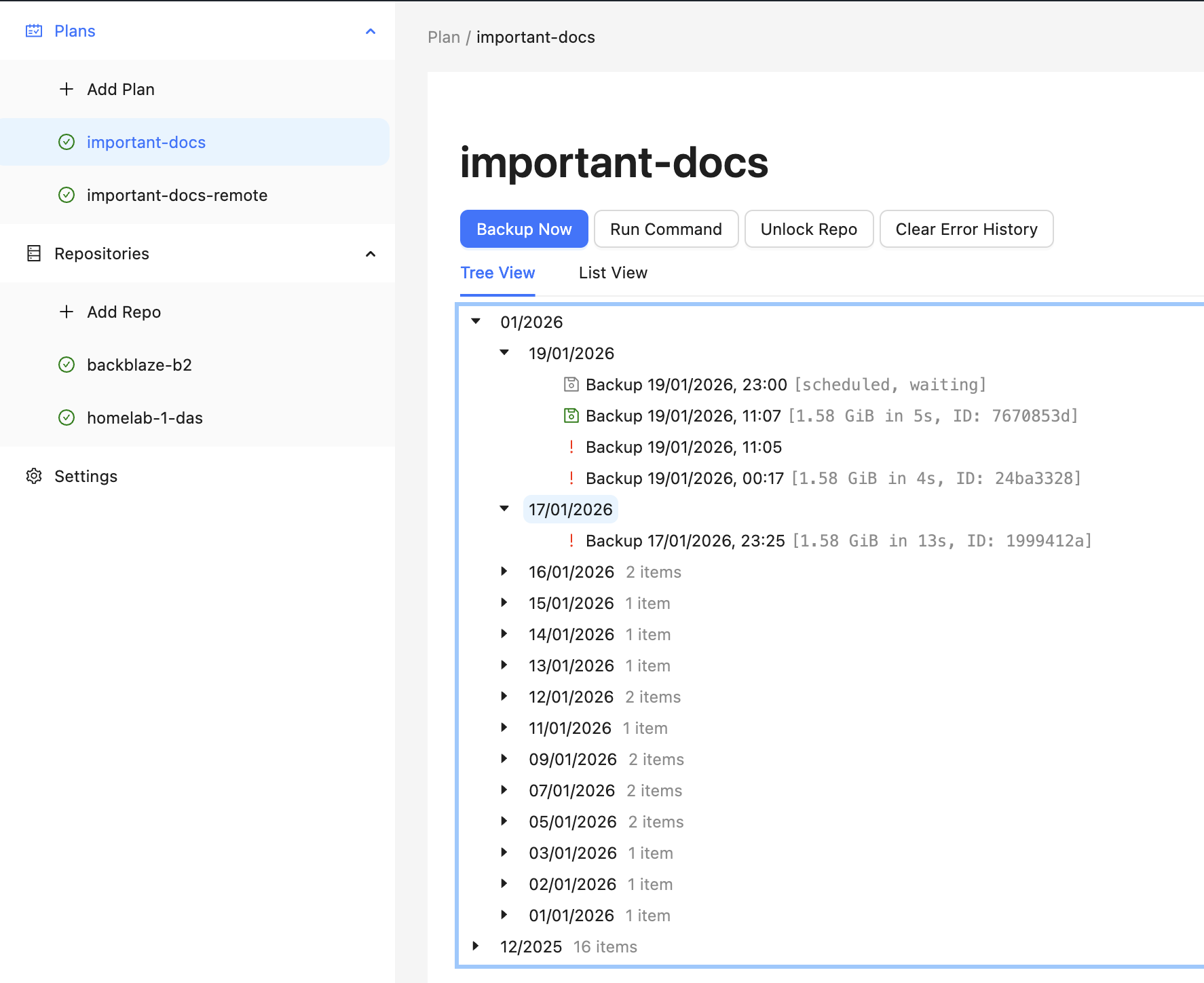The height and width of the screenshot is (983, 1204).
Task: Click the Unlock Repo button
Action: click(x=808, y=229)
